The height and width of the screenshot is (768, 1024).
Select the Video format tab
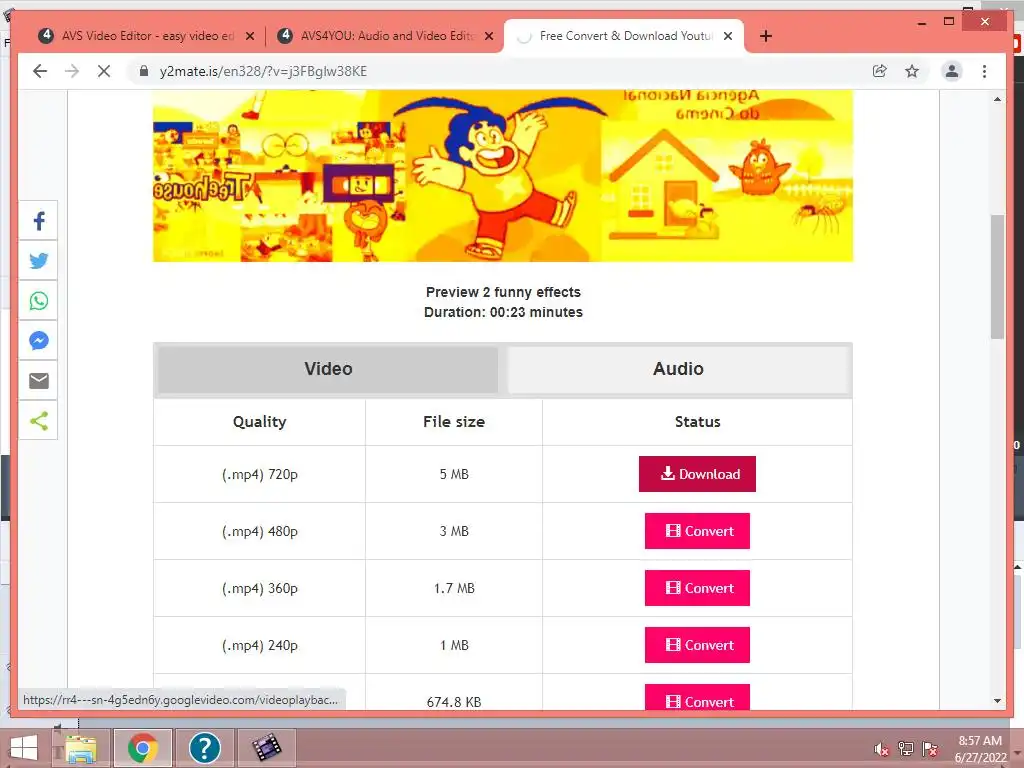pyautogui.click(x=328, y=369)
